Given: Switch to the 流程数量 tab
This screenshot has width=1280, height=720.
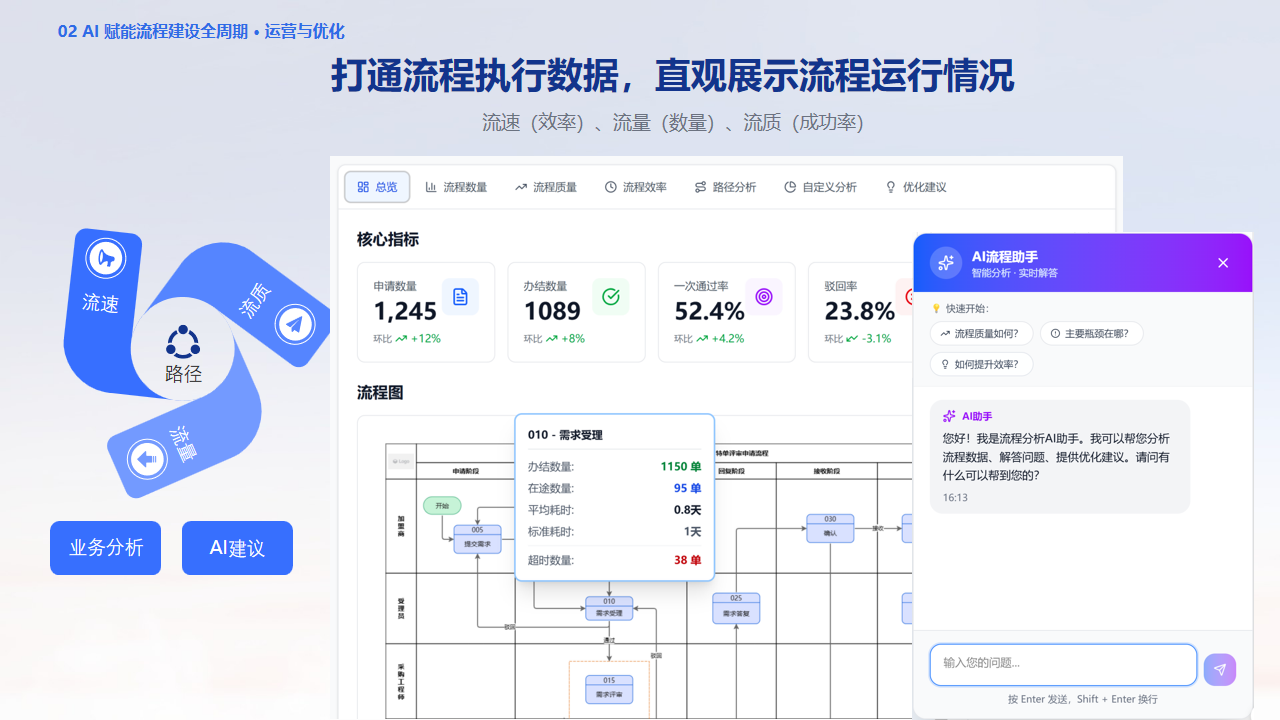Looking at the screenshot, I should (456, 187).
